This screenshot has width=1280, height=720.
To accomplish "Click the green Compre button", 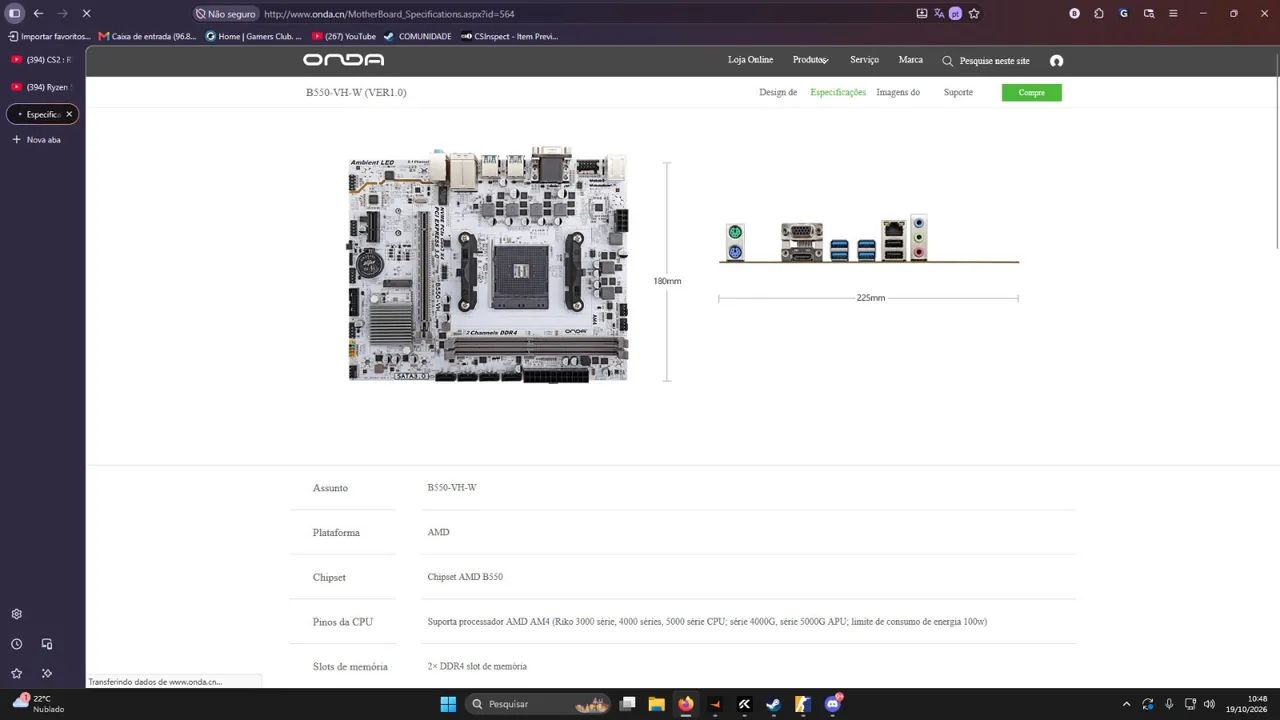I will pyautogui.click(x=1032, y=93).
